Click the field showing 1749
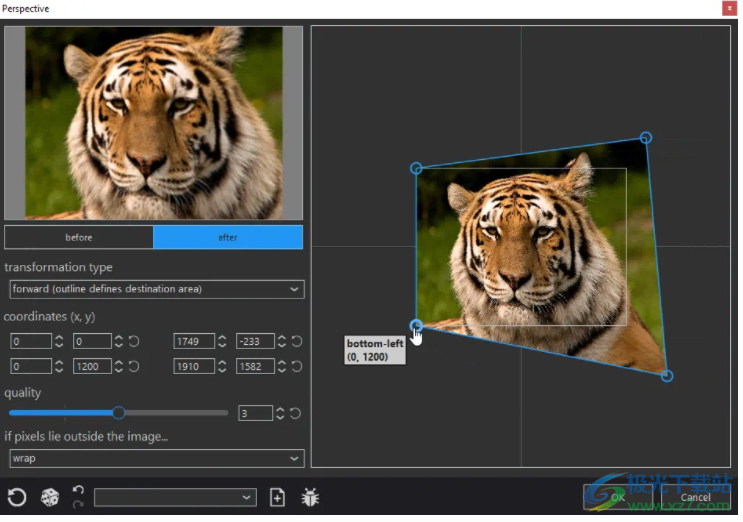 (194, 341)
